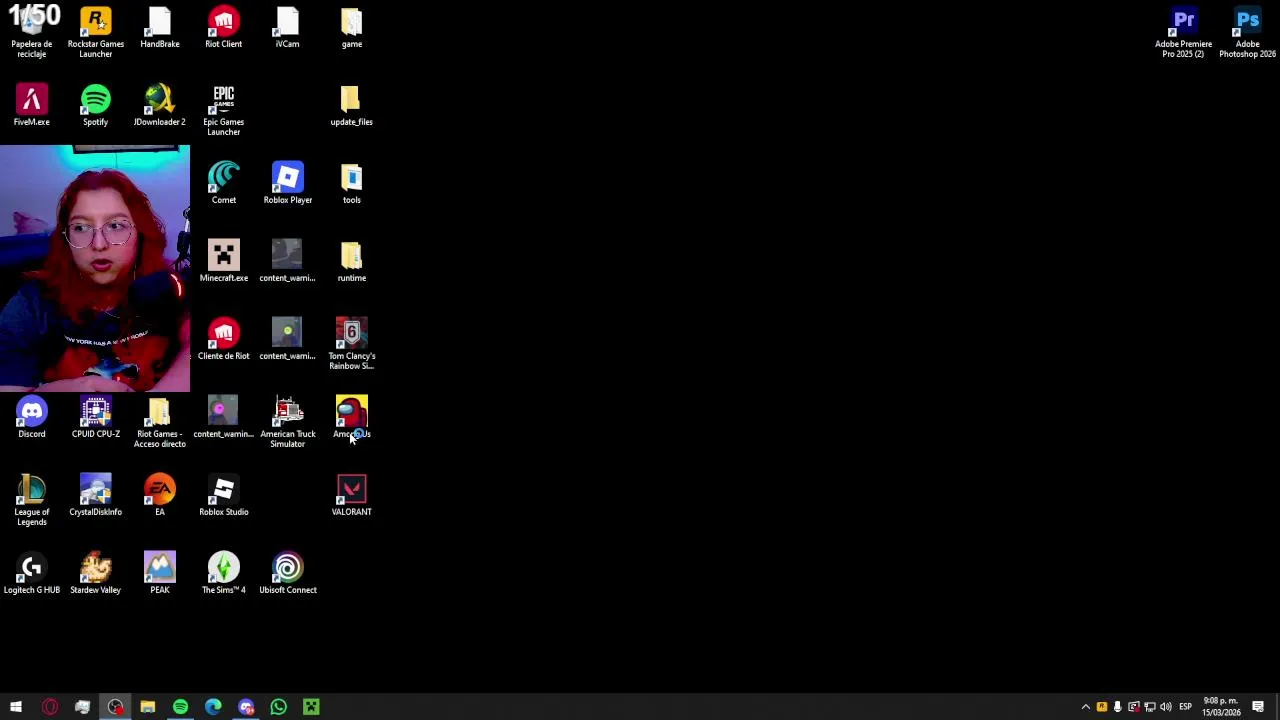Open Epic Games Launcher
Screen dimensions: 1280x720
pyautogui.click(x=224, y=110)
